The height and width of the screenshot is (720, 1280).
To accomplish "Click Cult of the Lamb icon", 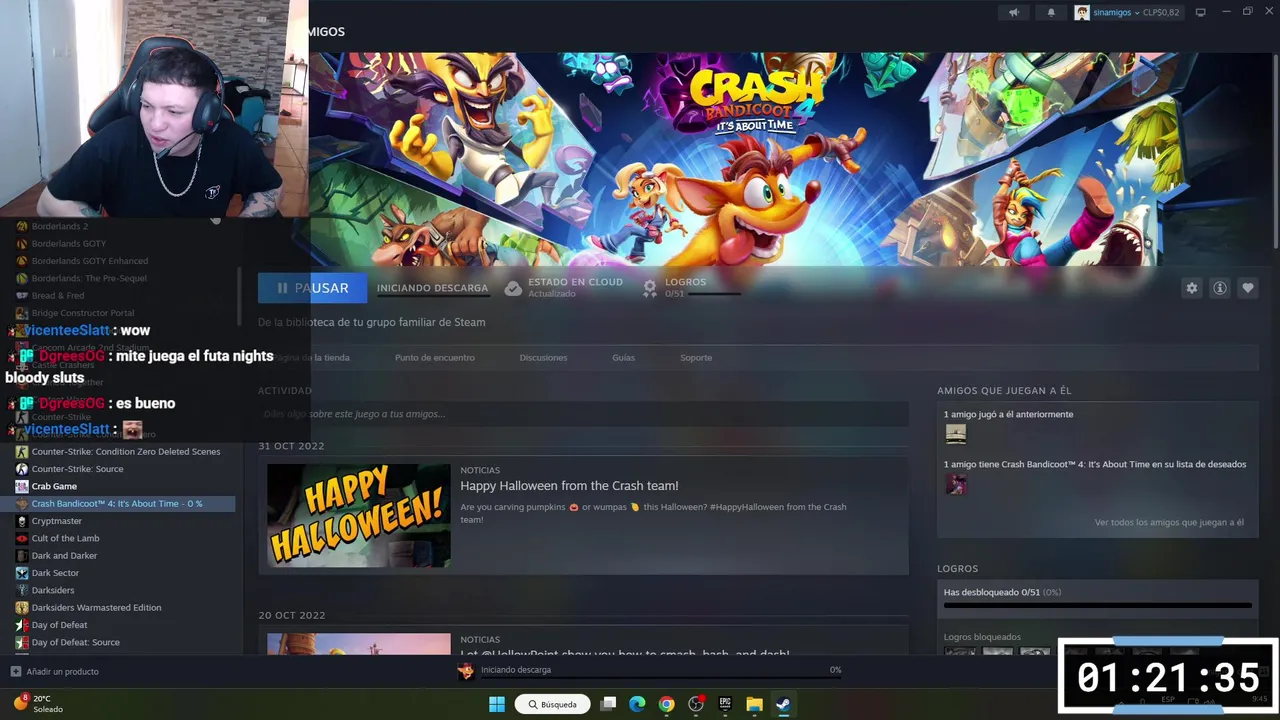I will point(21,538).
